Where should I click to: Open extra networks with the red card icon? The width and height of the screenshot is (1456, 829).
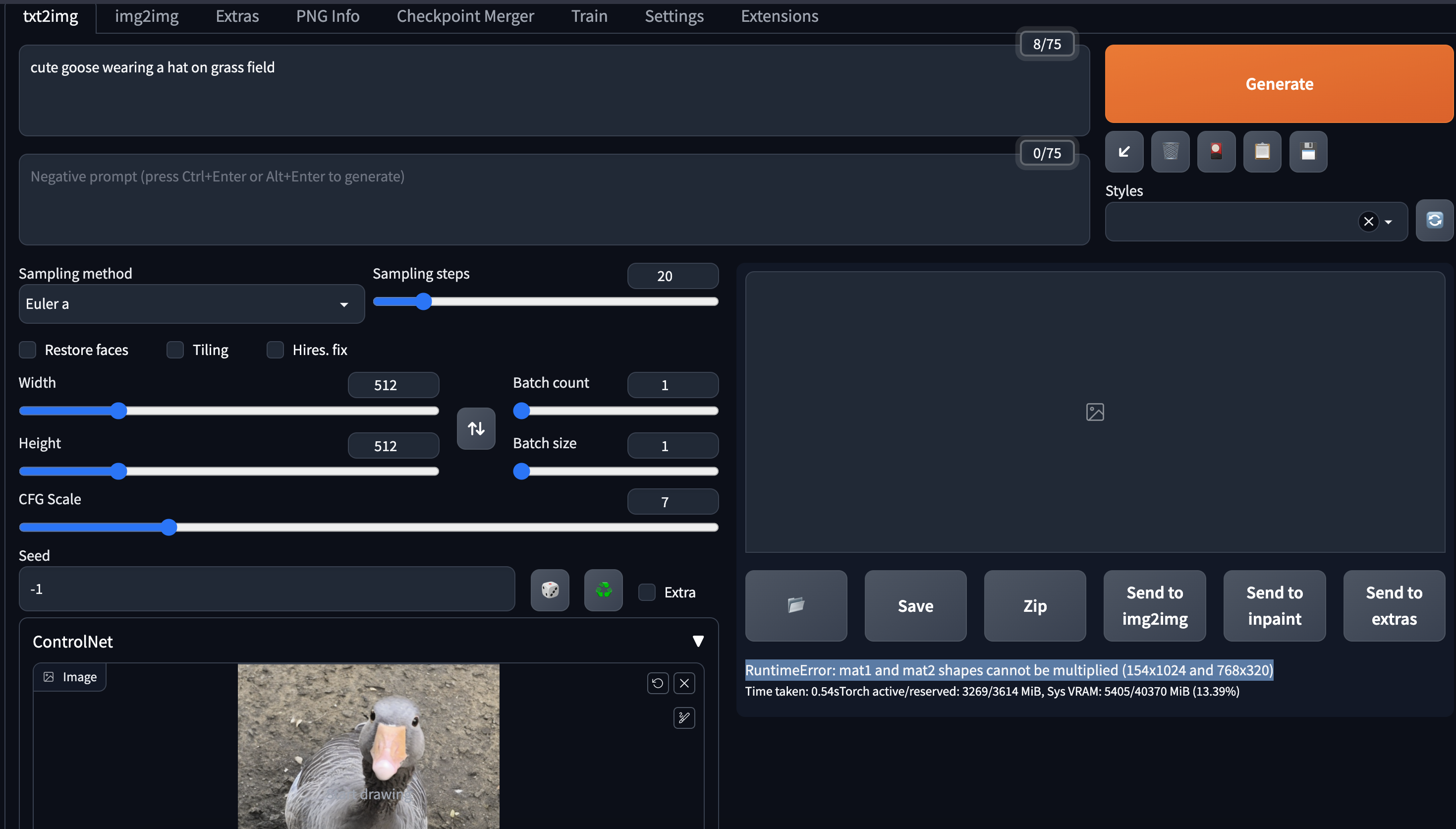(x=1216, y=151)
